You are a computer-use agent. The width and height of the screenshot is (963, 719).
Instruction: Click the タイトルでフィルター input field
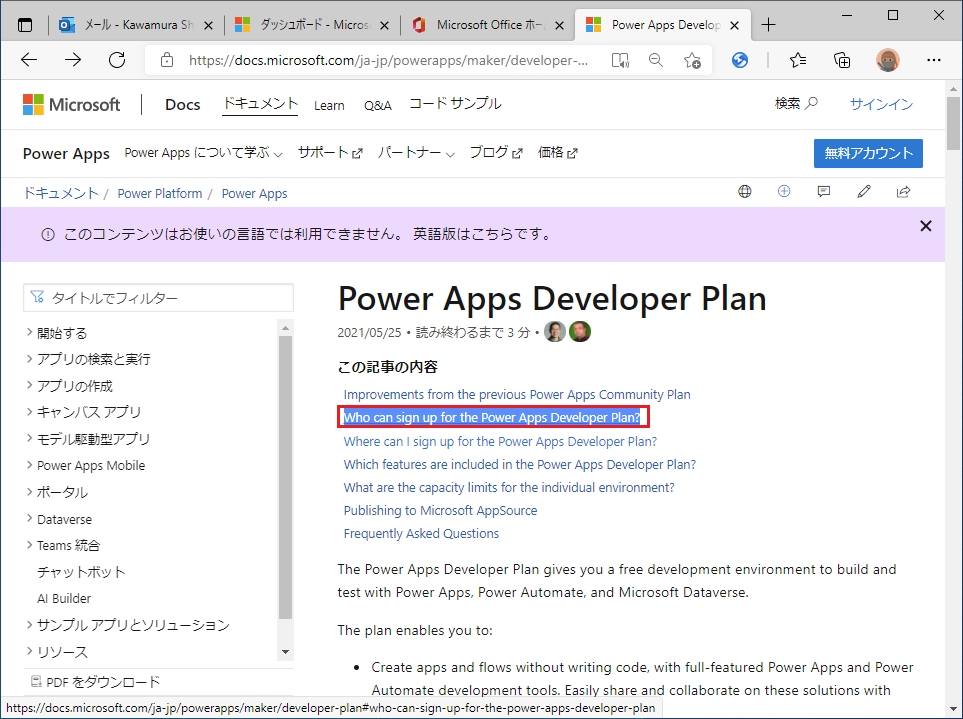click(x=158, y=298)
